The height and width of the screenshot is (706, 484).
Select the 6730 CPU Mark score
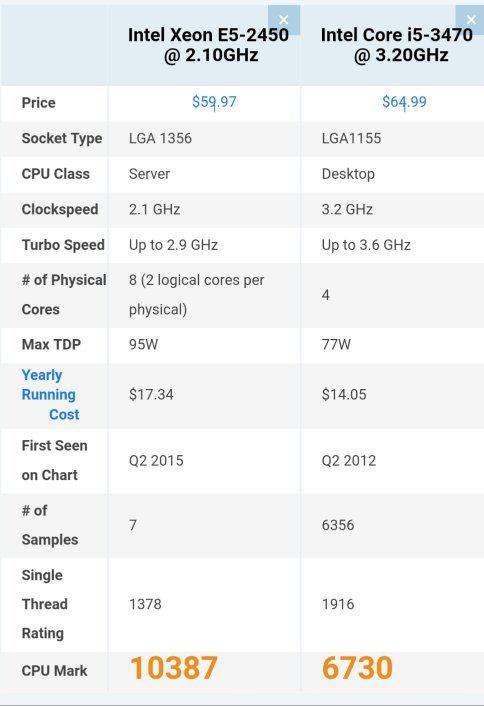coord(357,668)
